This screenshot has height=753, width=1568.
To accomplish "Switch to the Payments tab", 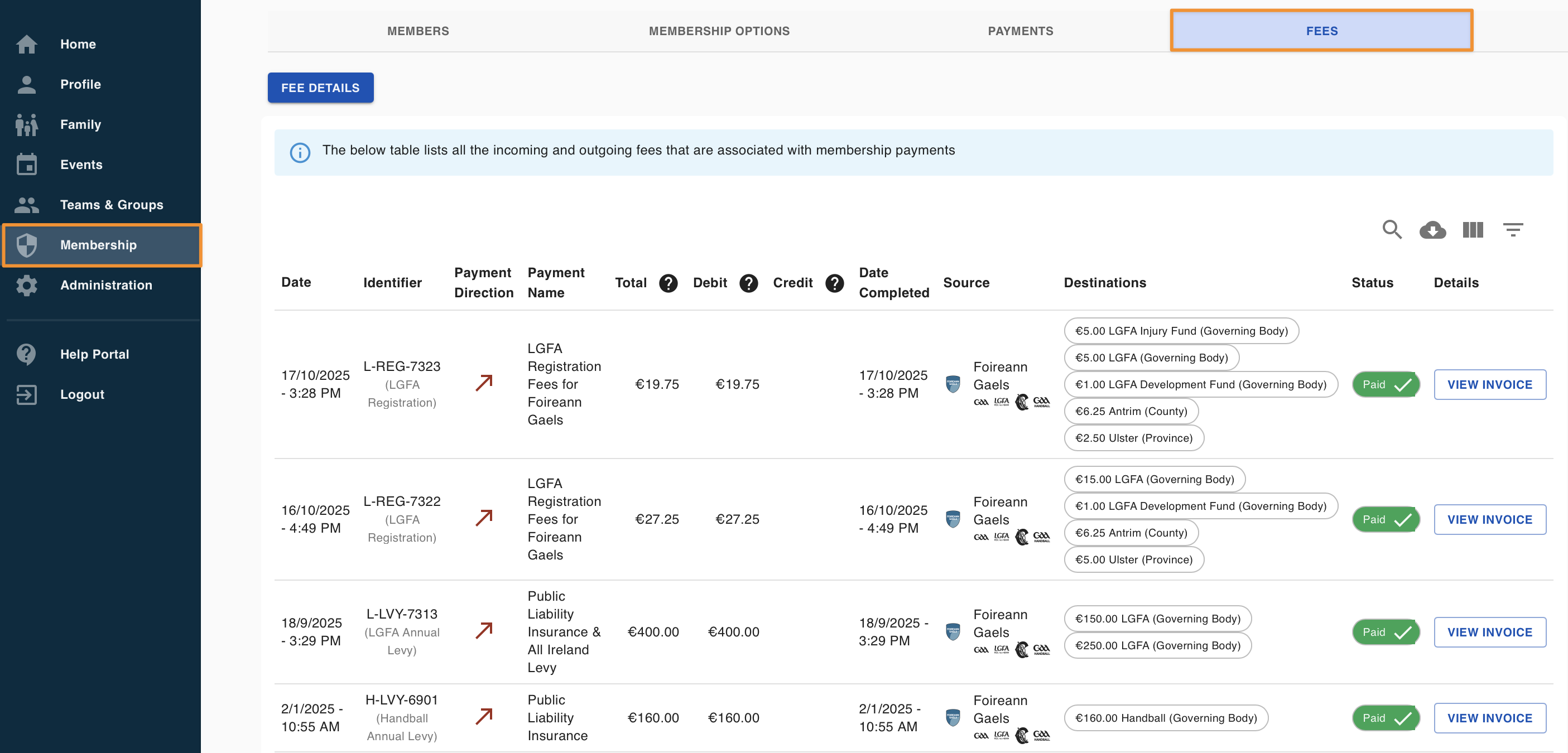I will click(1020, 31).
